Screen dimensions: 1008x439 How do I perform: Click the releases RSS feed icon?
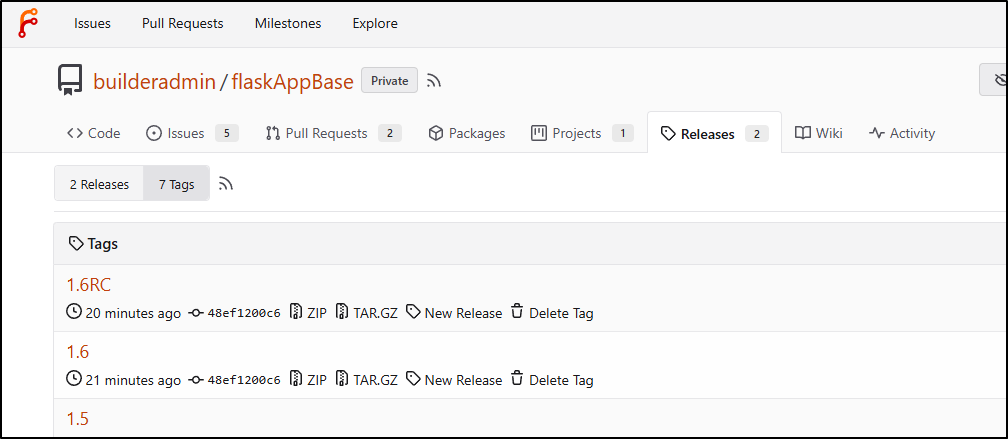tap(226, 184)
